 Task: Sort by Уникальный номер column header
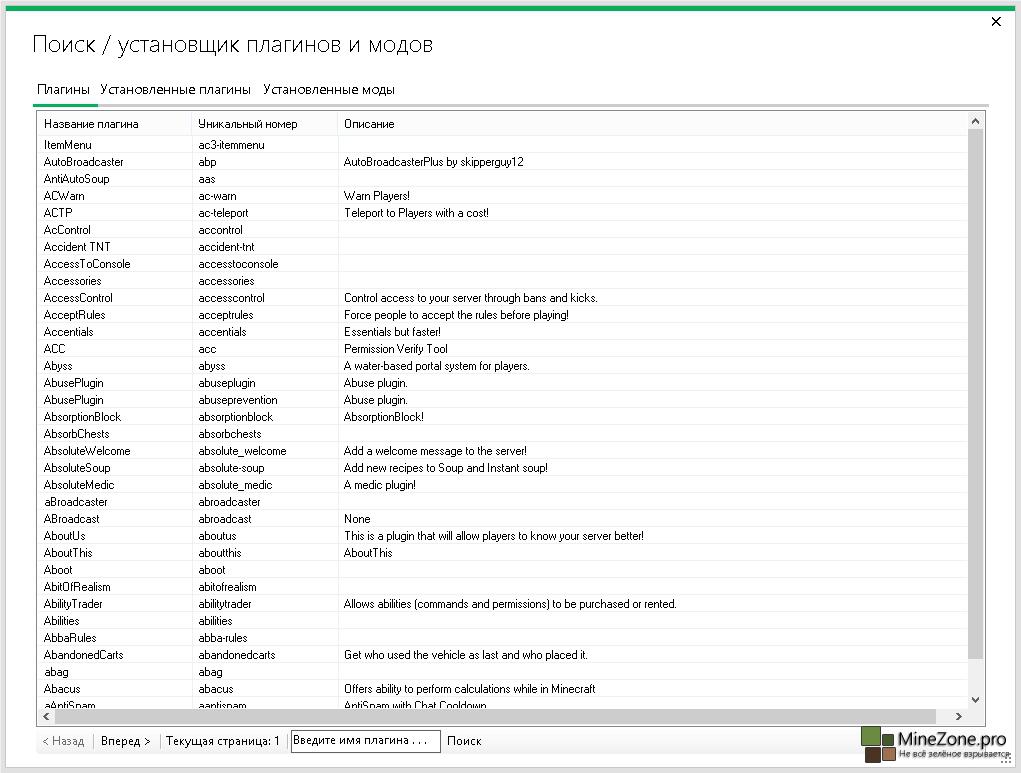click(248, 124)
